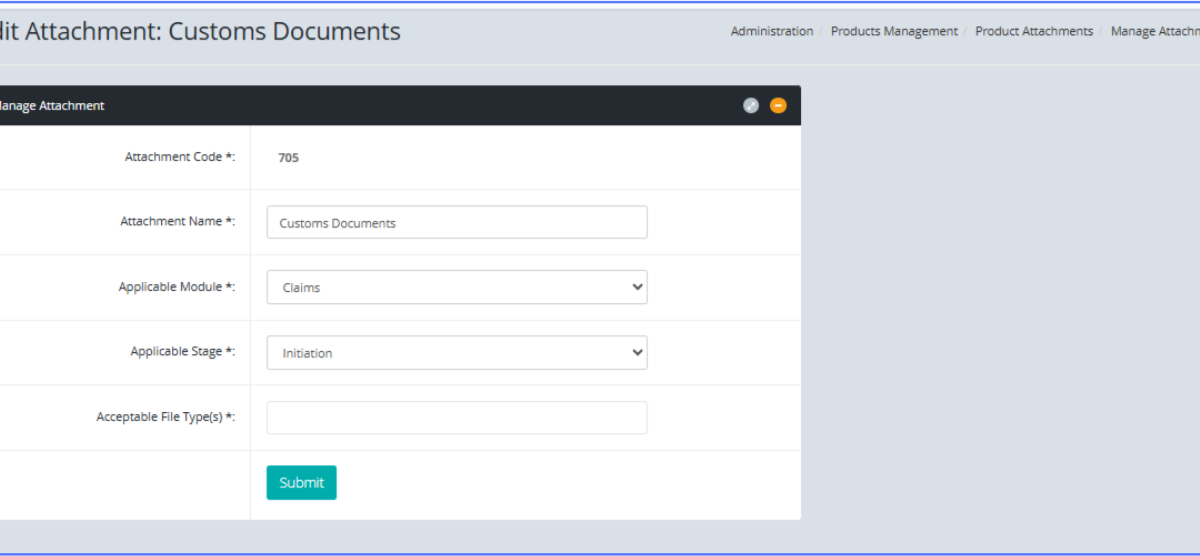
Task: Focus the Attachment Name text field
Action: [456, 222]
